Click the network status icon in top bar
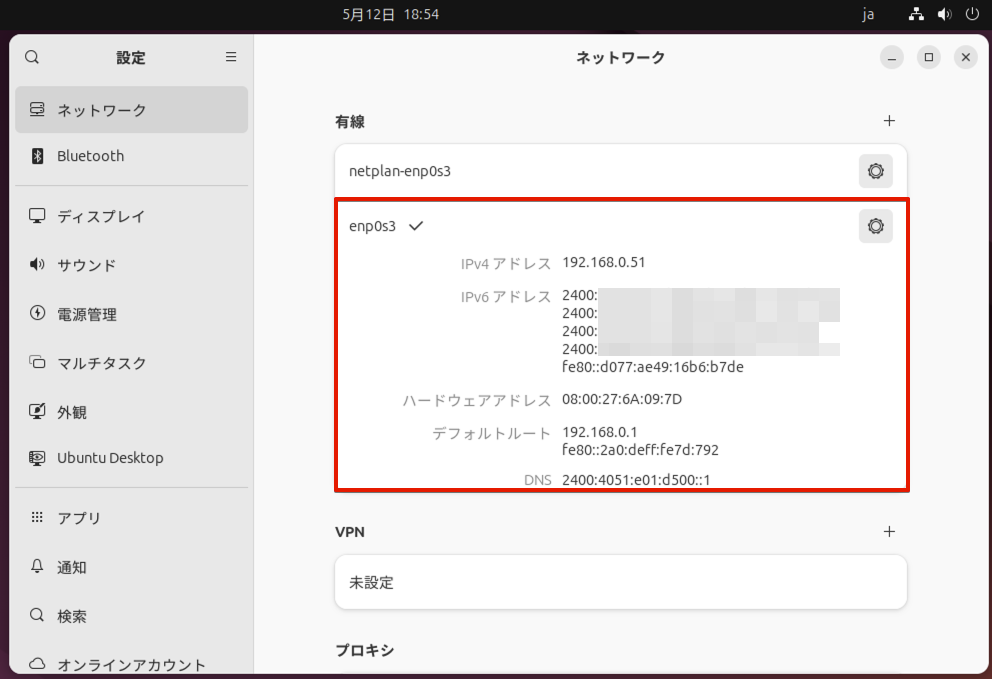The image size is (992, 679). (x=915, y=14)
